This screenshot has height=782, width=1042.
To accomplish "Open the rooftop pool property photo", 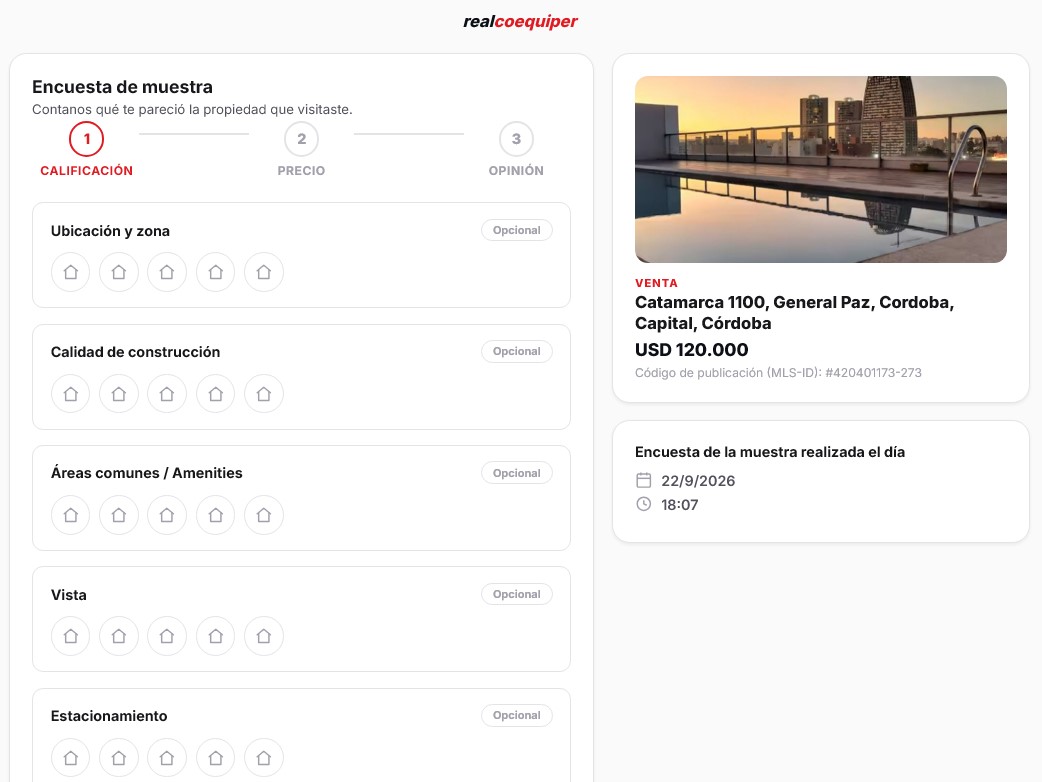I will click(821, 169).
